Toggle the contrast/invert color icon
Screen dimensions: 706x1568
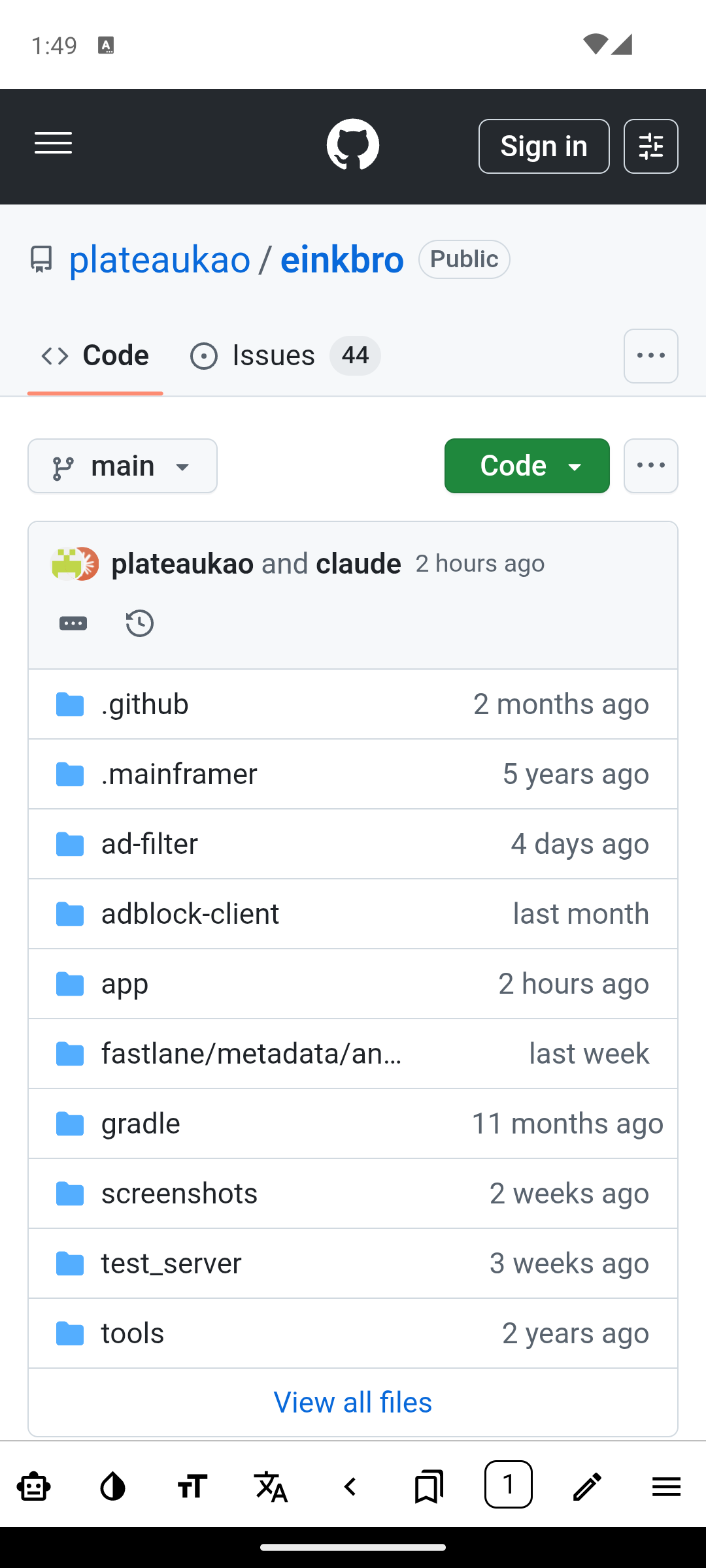(113, 1487)
